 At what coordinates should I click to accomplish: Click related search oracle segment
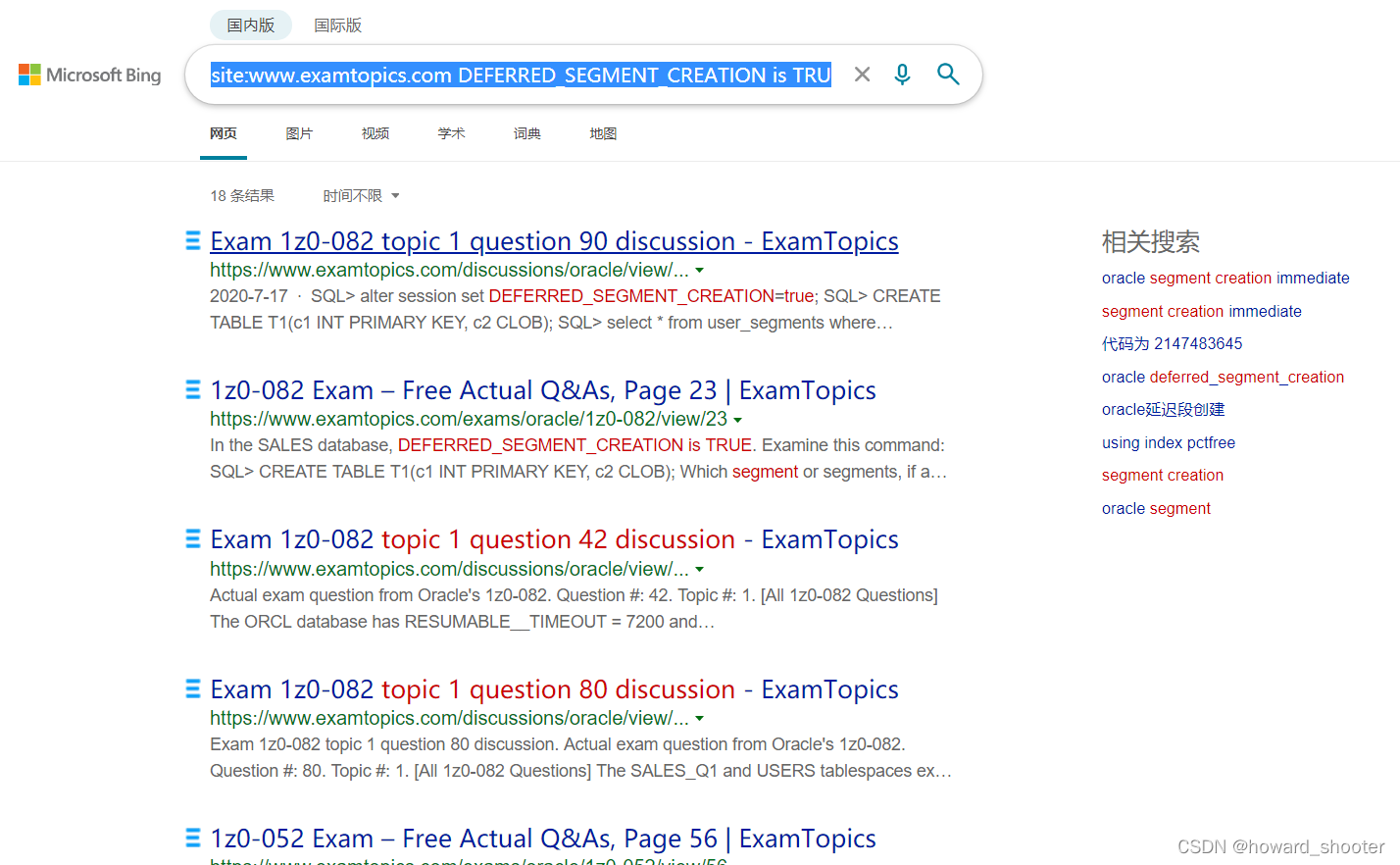pyautogui.click(x=1156, y=509)
